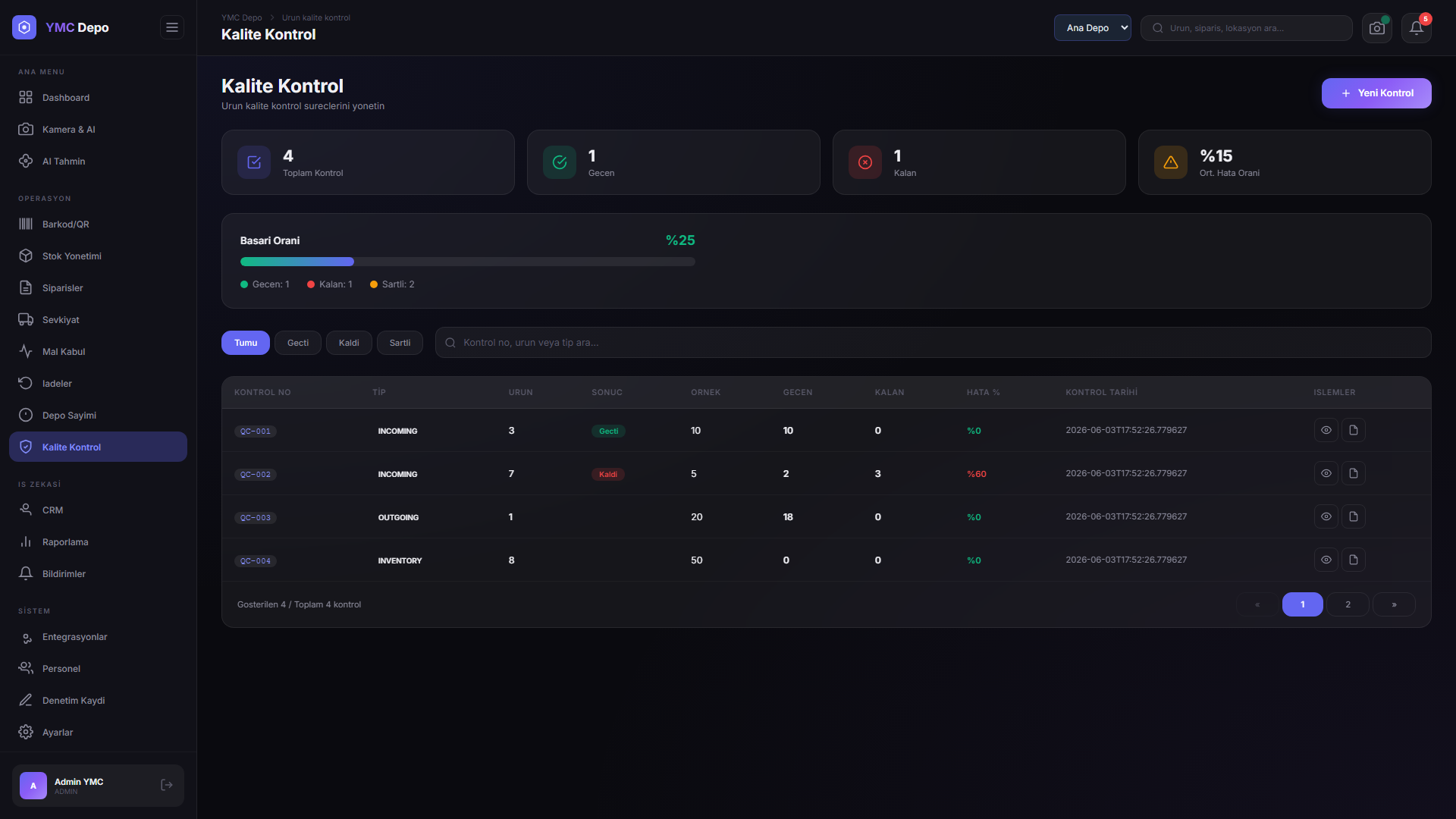Open document icon for QC-004
The width and height of the screenshot is (1456, 819).
coord(1354,560)
